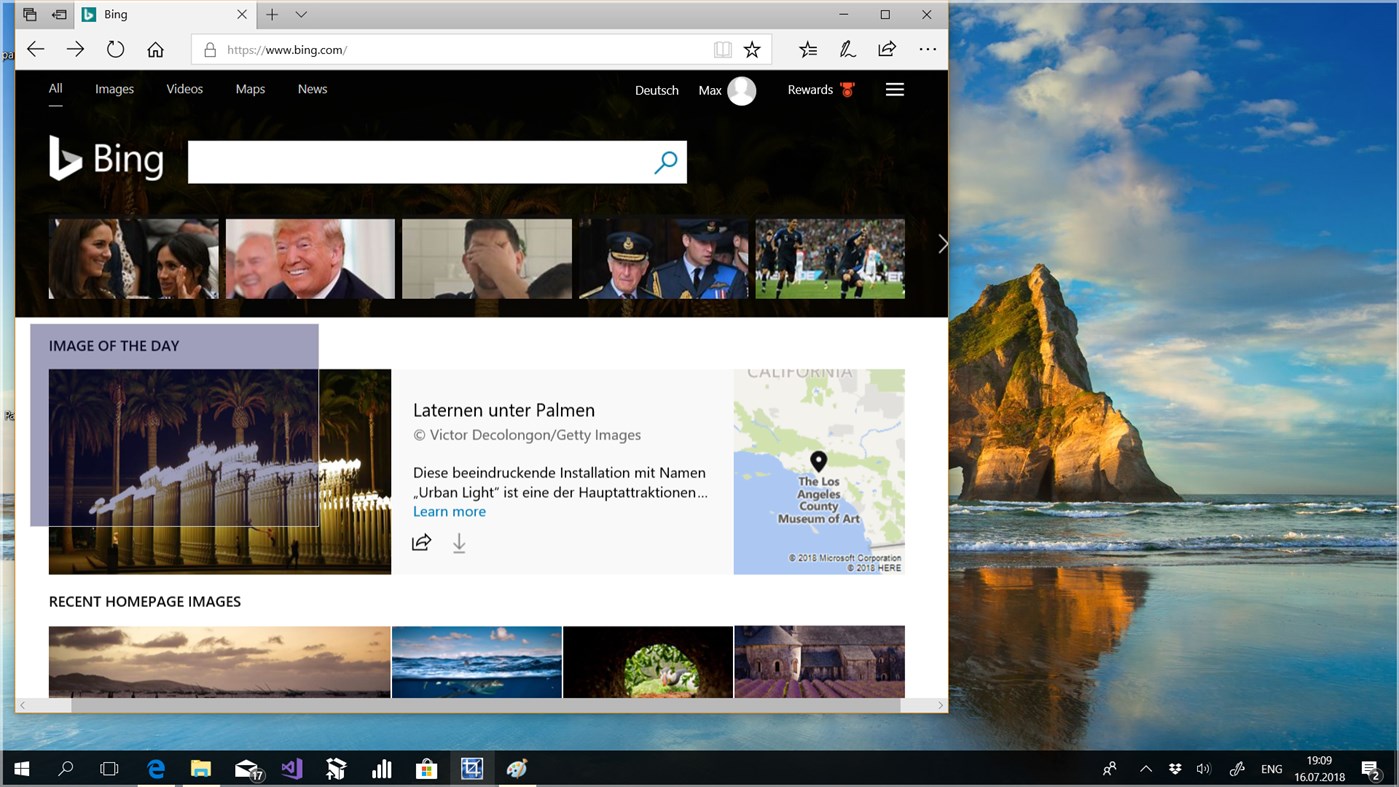Download the Urban Light image
The image size is (1399, 787).
coord(459,542)
